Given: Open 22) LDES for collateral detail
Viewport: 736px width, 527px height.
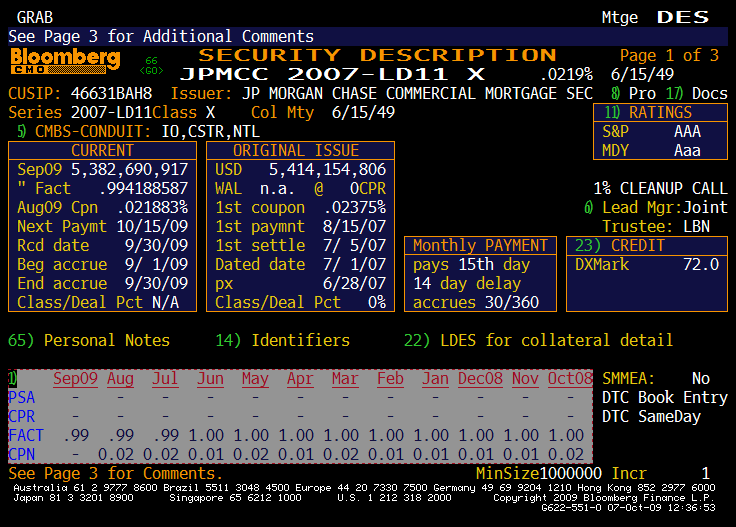Looking at the screenshot, I should (538, 340).
